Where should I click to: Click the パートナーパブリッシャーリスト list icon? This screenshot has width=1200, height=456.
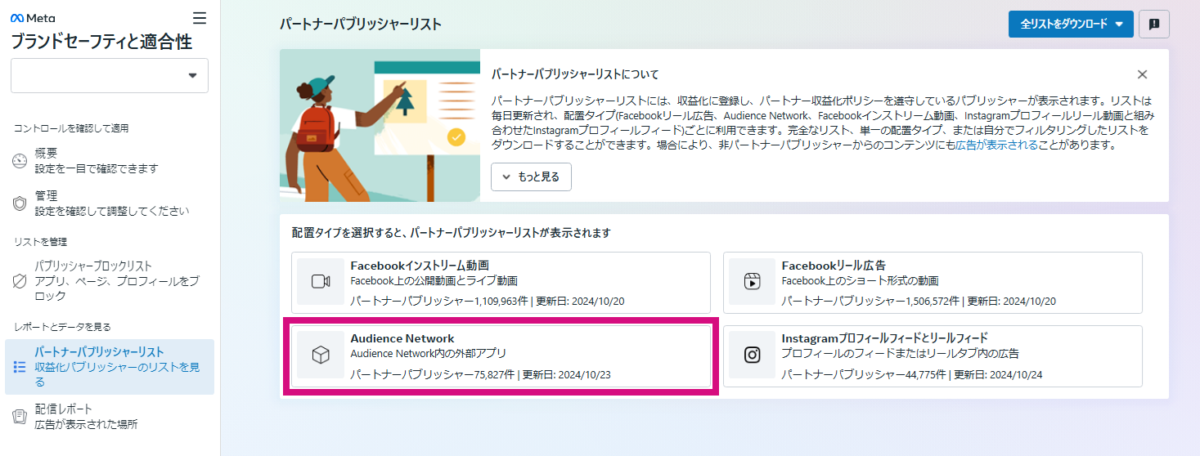click(19, 367)
